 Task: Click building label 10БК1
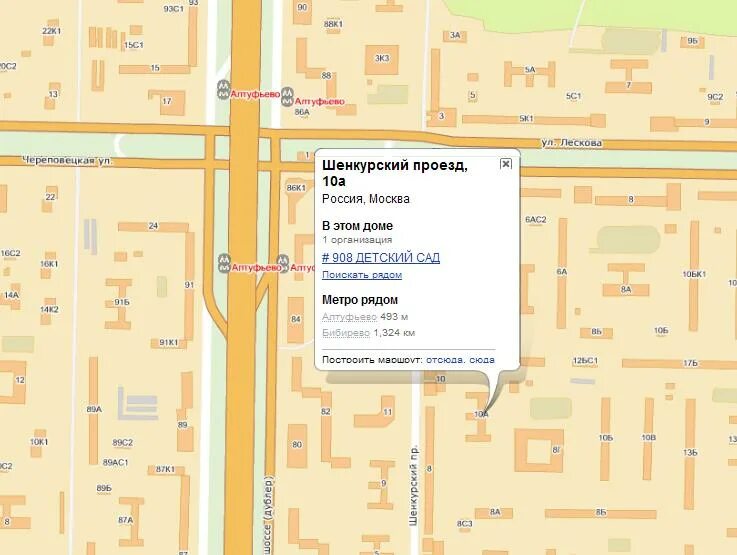[694, 274]
